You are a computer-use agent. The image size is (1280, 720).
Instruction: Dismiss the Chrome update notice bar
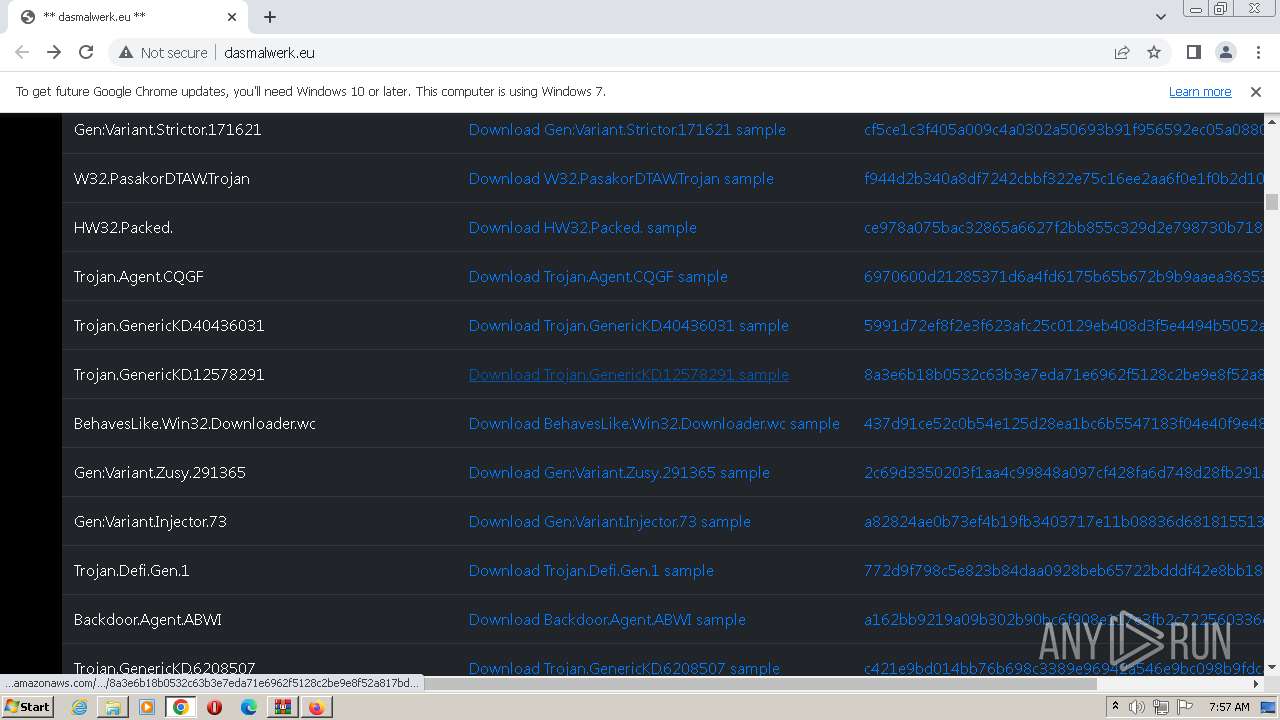click(x=1256, y=91)
